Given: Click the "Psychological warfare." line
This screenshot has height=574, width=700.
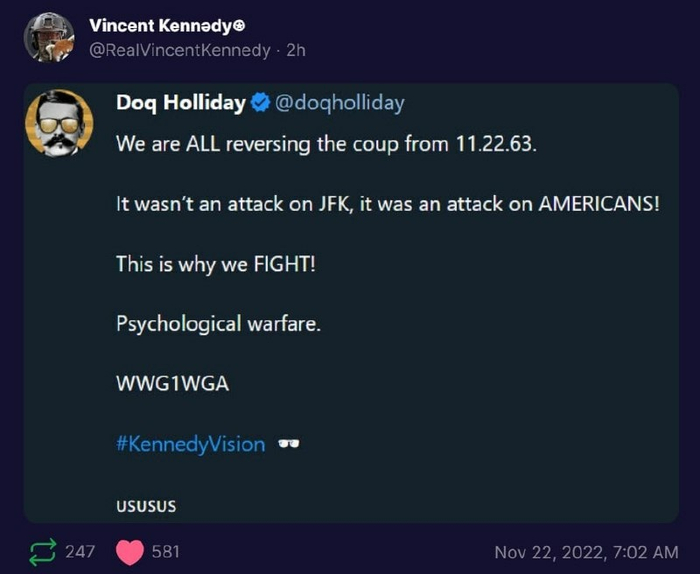Looking at the screenshot, I should (218, 324).
